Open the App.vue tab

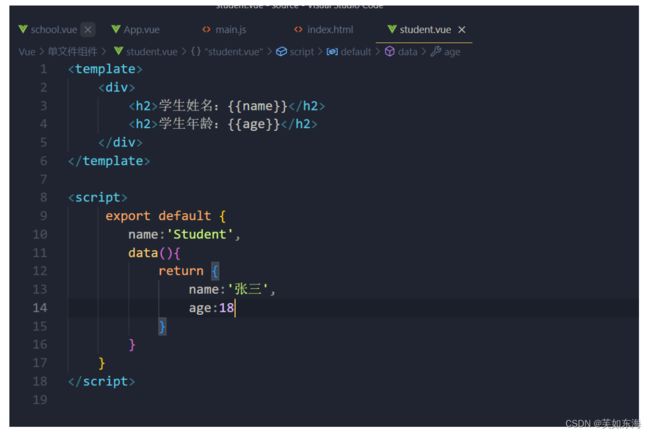click(x=141, y=30)
